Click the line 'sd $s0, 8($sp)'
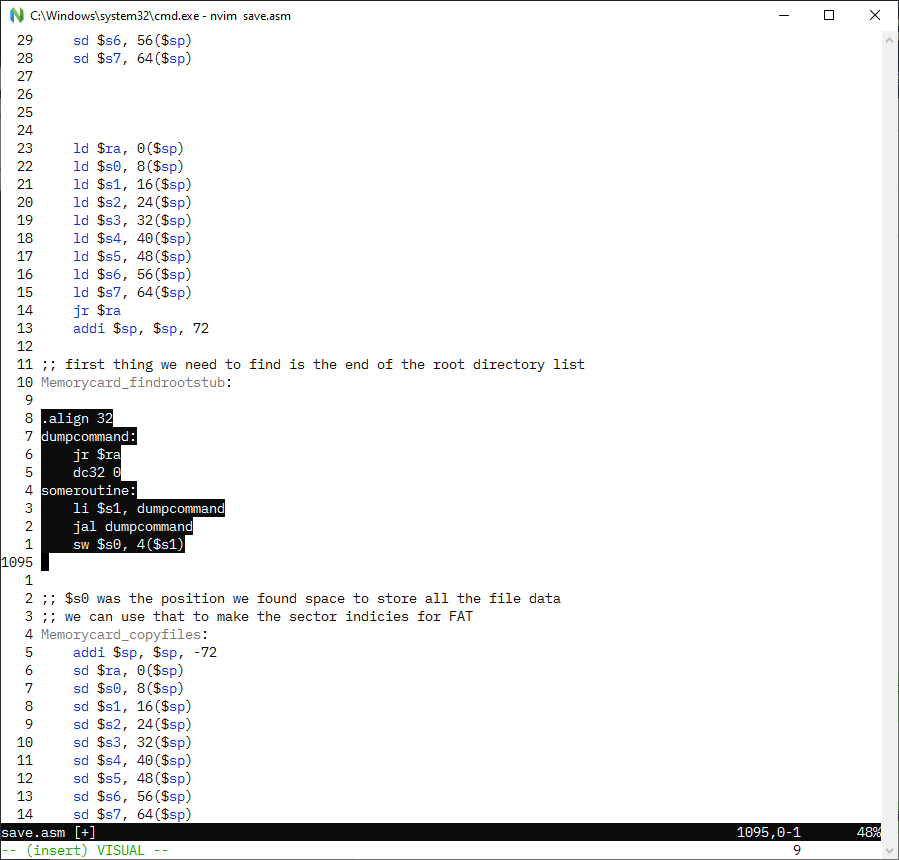This screenshot has width=899, height=860. click(x=128, y=689)
